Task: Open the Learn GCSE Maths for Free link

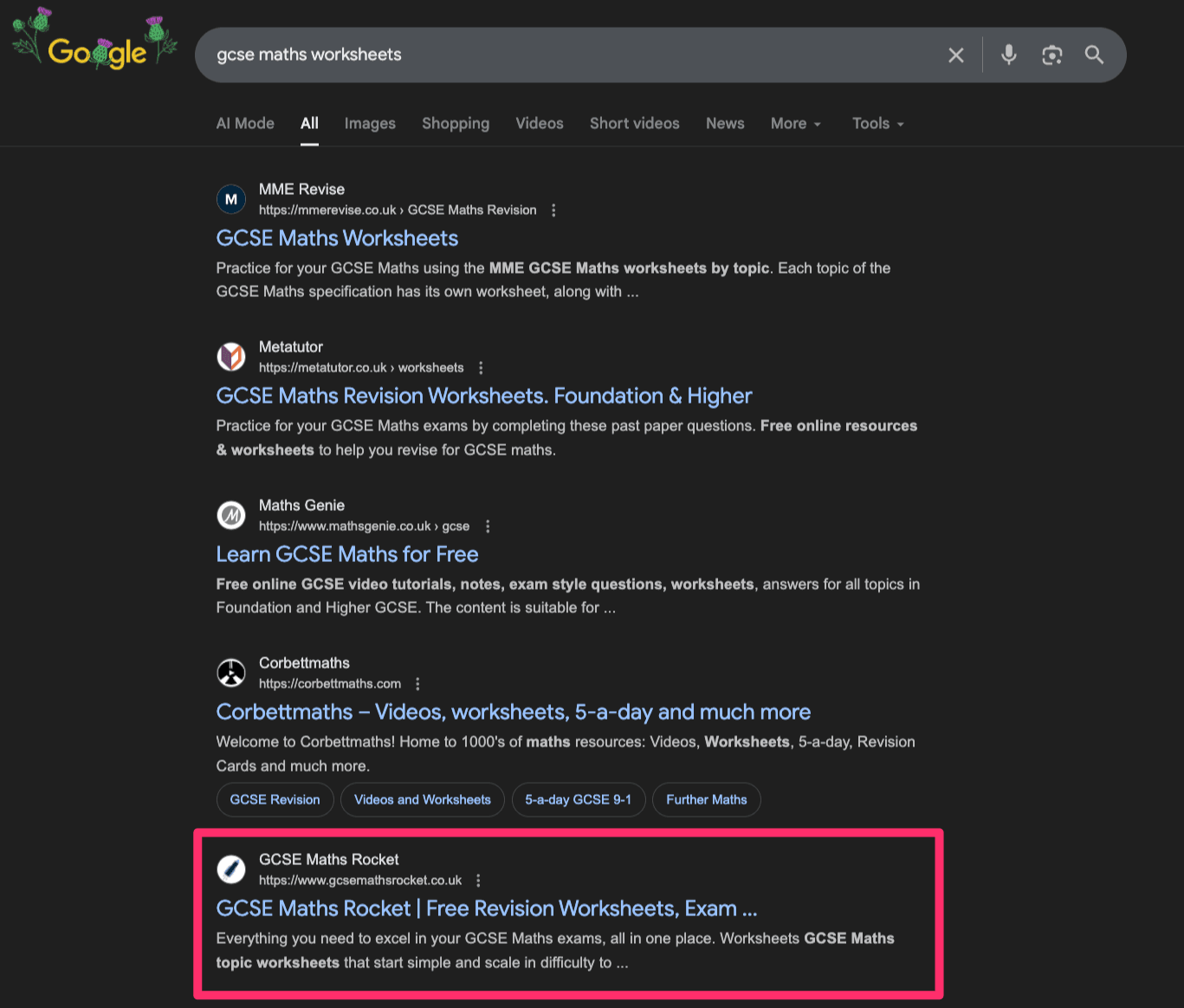Action: [x=346, y=554]
